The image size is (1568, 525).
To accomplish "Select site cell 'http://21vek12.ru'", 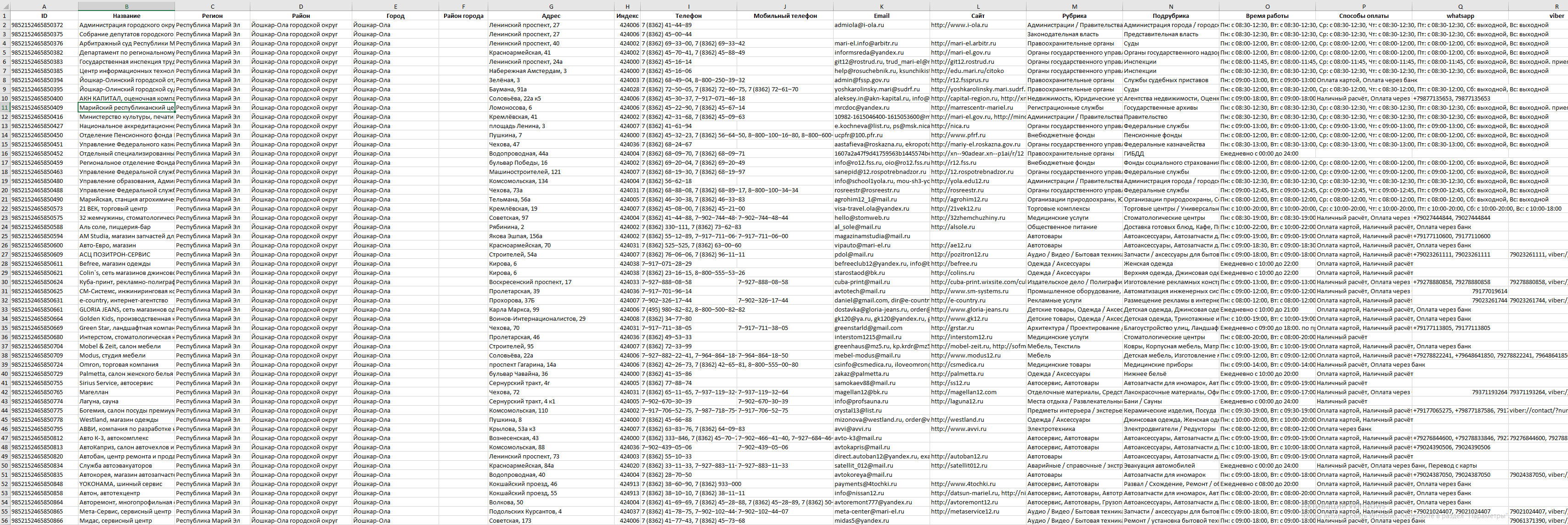I will coord(978,209).
